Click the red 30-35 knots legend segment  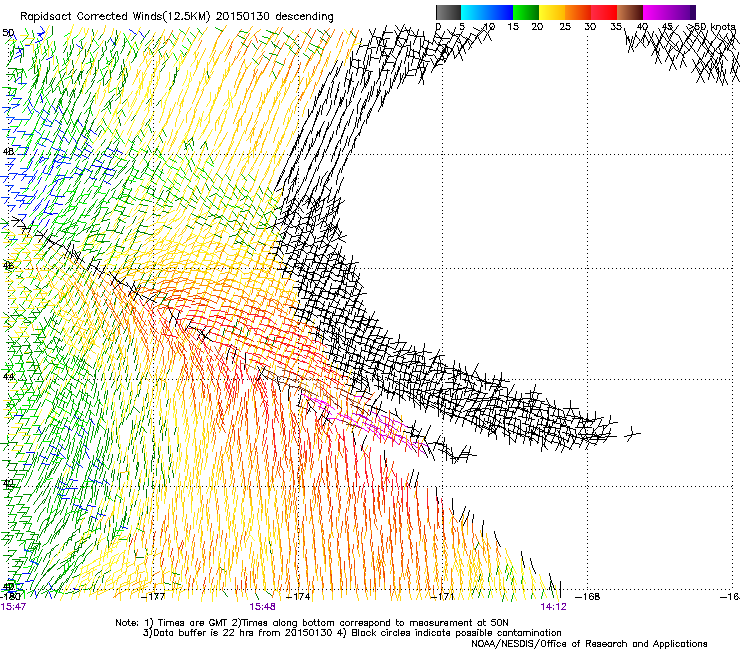(604, 12)
